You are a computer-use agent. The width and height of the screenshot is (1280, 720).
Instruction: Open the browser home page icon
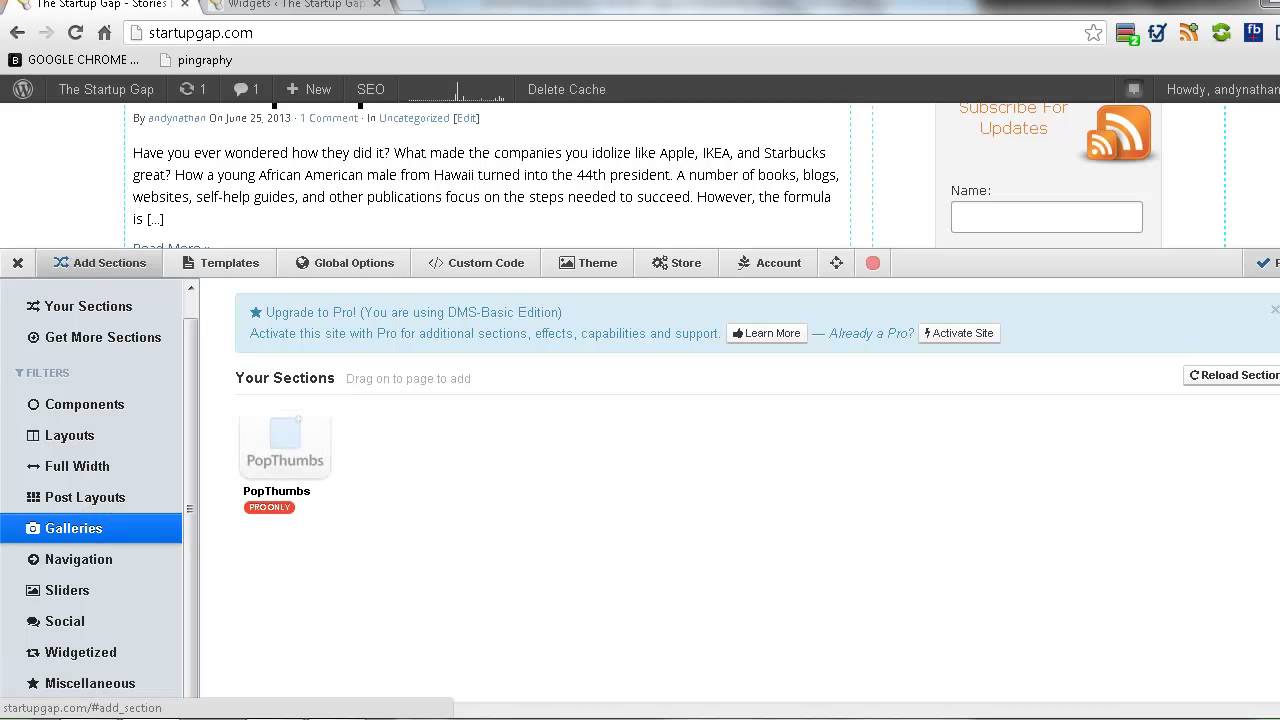[x=104, y=33]
